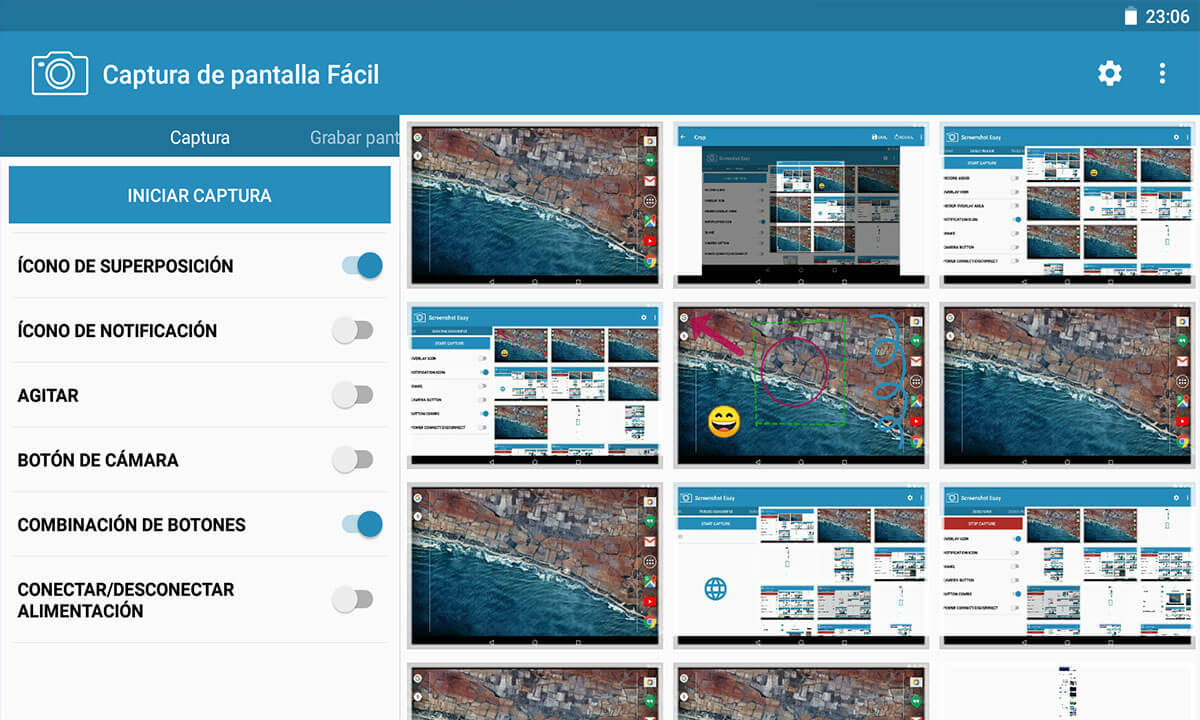Switch to the Captura tab

200,138
